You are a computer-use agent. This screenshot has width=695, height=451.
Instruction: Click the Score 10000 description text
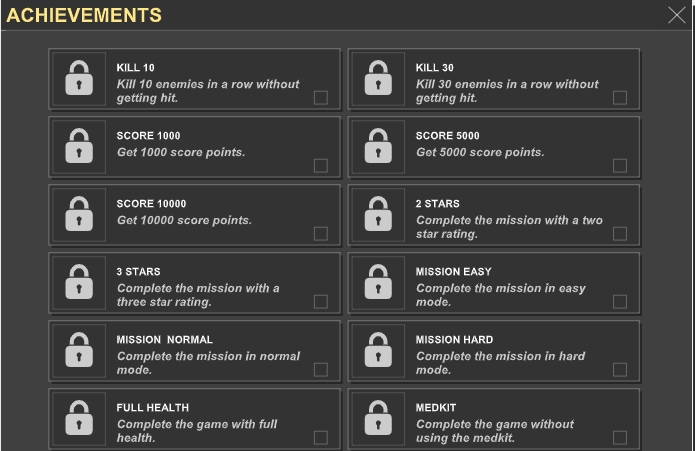coord(184,220)
